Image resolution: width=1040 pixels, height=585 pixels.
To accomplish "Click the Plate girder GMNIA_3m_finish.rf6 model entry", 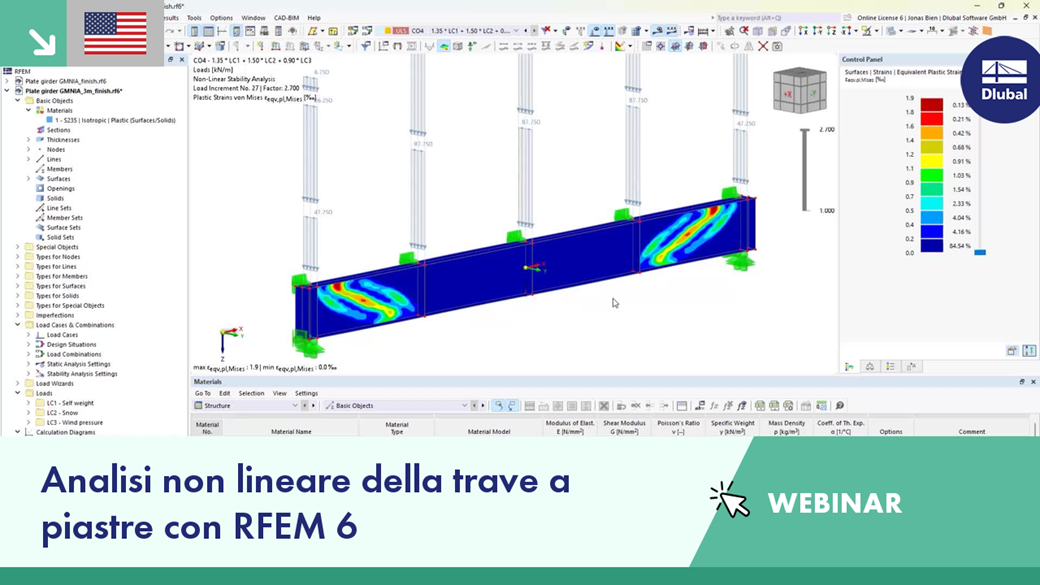I will pyautogui.click(x=75, y=91).
